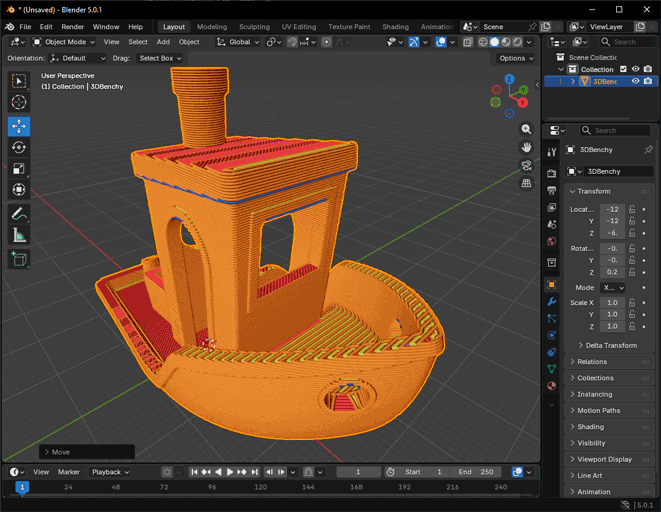Select the Select Box tool icon
Screen dimensions: 661x512
[x=19, y=81]
